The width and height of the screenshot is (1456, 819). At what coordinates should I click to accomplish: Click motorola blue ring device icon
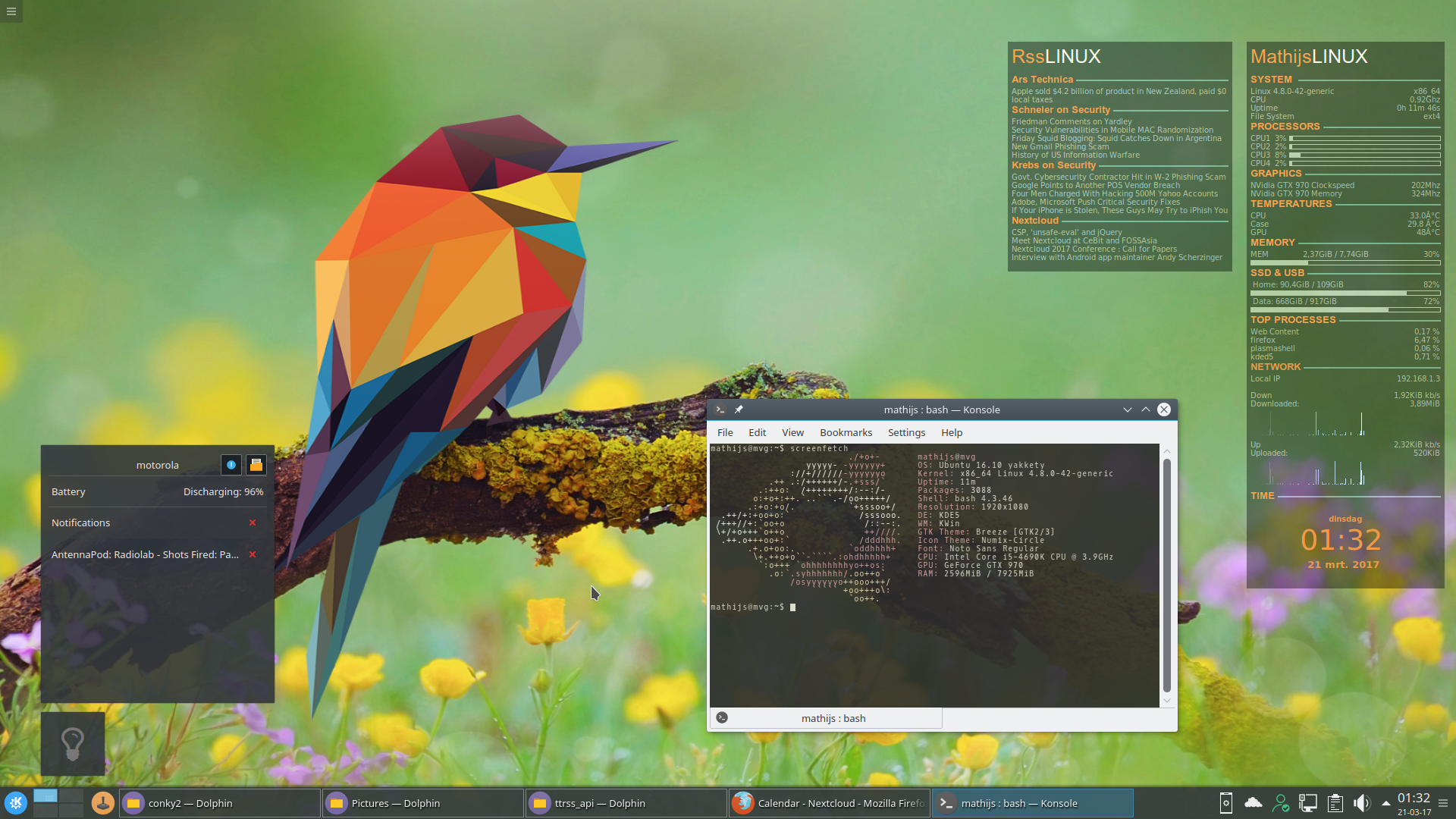click(231, 465)
